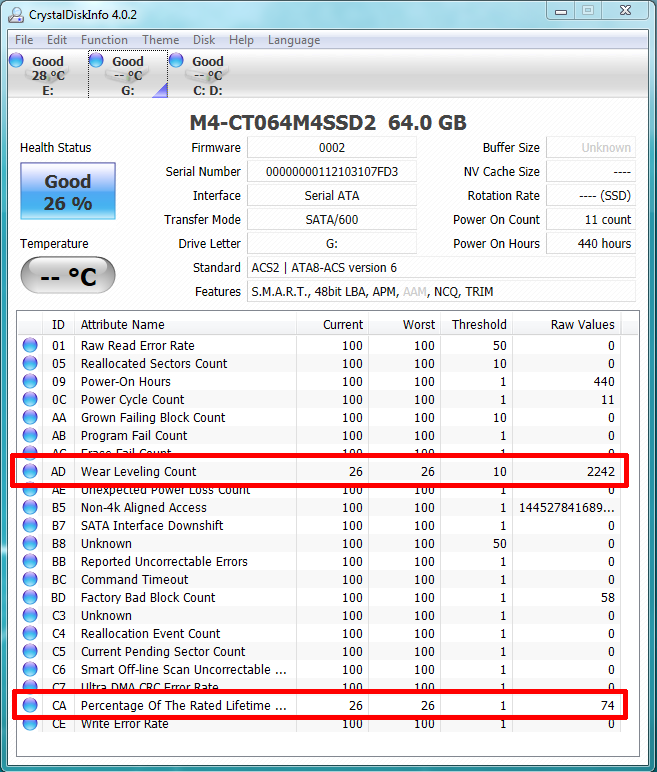Click the status orb for Power-On Hours
The image size is (657, 772).
[x=30, y=381]
